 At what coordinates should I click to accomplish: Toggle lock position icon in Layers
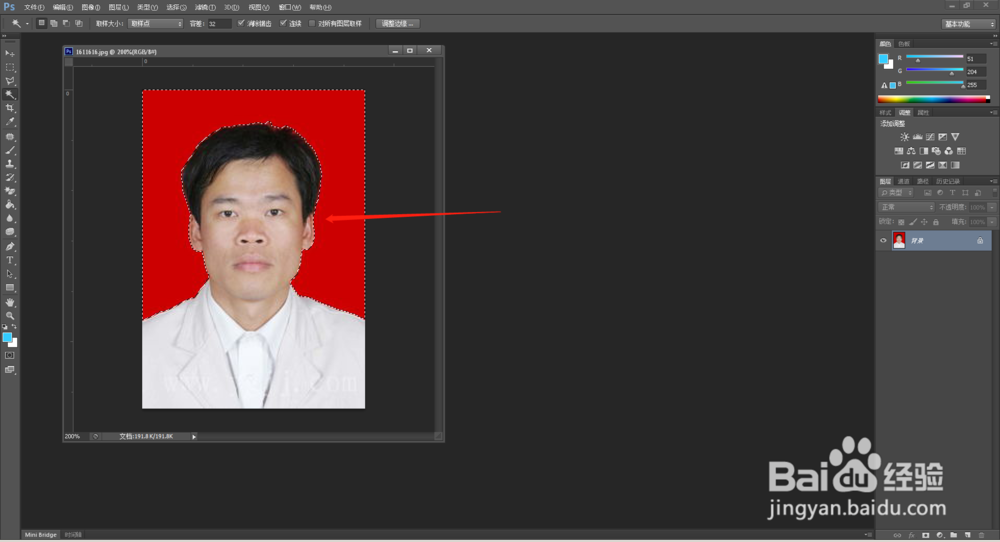pyautogui.click(x=924, y=222)
